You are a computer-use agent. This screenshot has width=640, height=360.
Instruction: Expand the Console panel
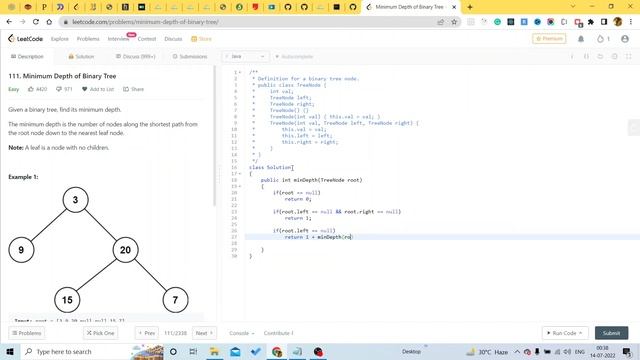point(242,333)
